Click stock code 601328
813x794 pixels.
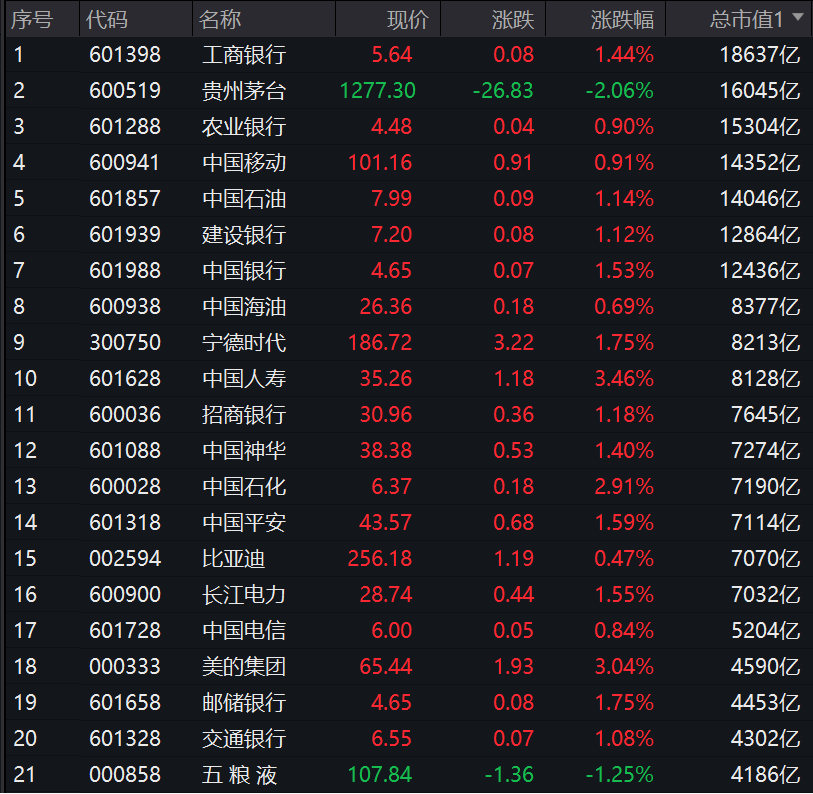125,739
